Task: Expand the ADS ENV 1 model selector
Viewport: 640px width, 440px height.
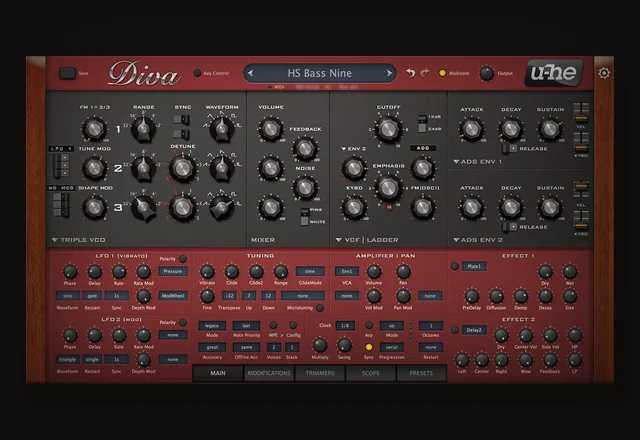Action: pos(478,162)
